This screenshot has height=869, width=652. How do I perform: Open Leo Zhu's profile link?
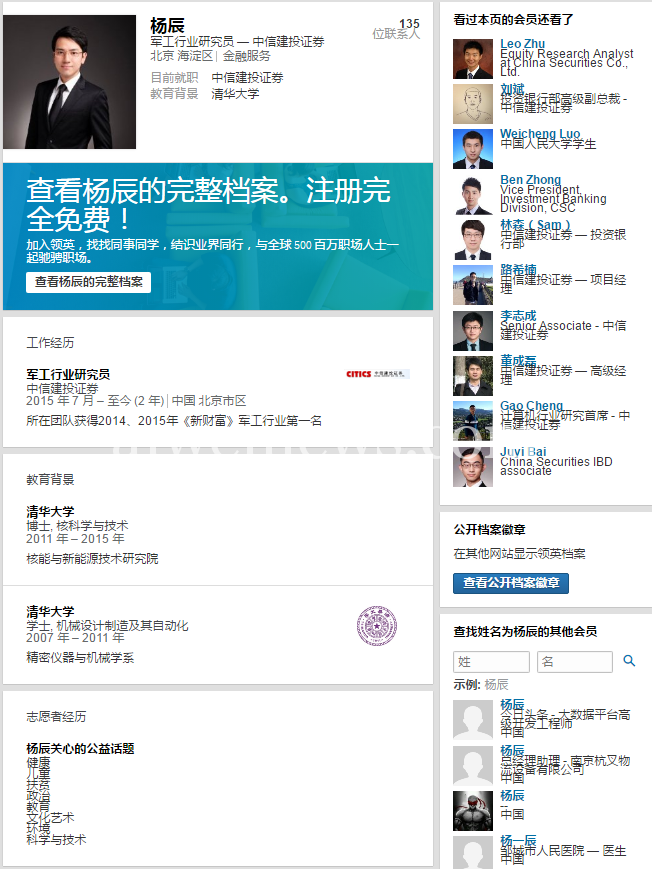tap(522, 43)
